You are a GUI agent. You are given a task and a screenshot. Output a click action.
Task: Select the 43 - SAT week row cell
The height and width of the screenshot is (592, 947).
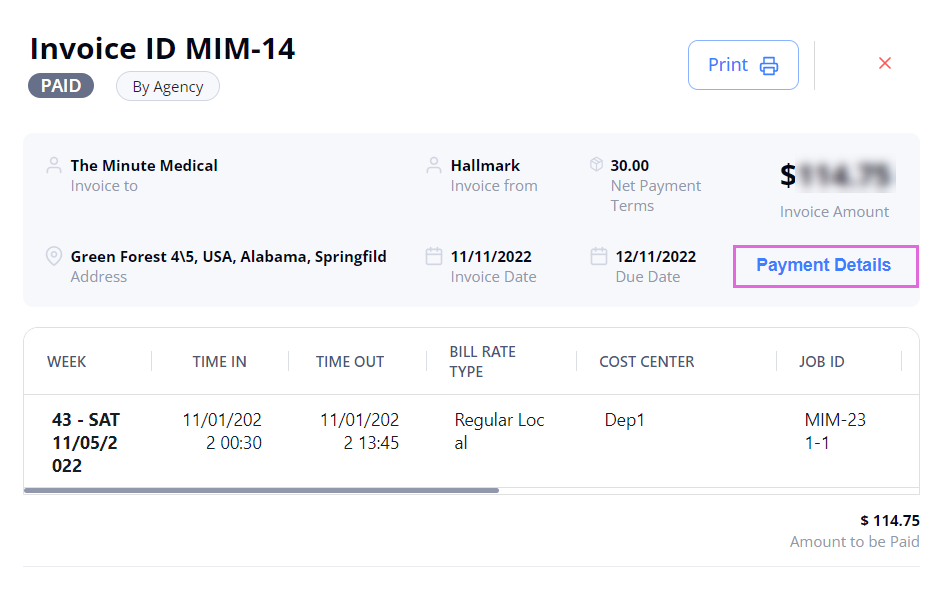85,442
